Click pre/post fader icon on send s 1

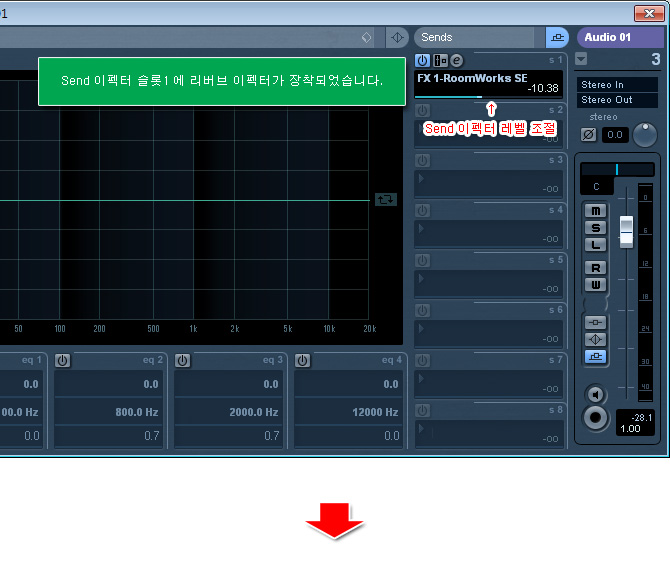point(440,61)
